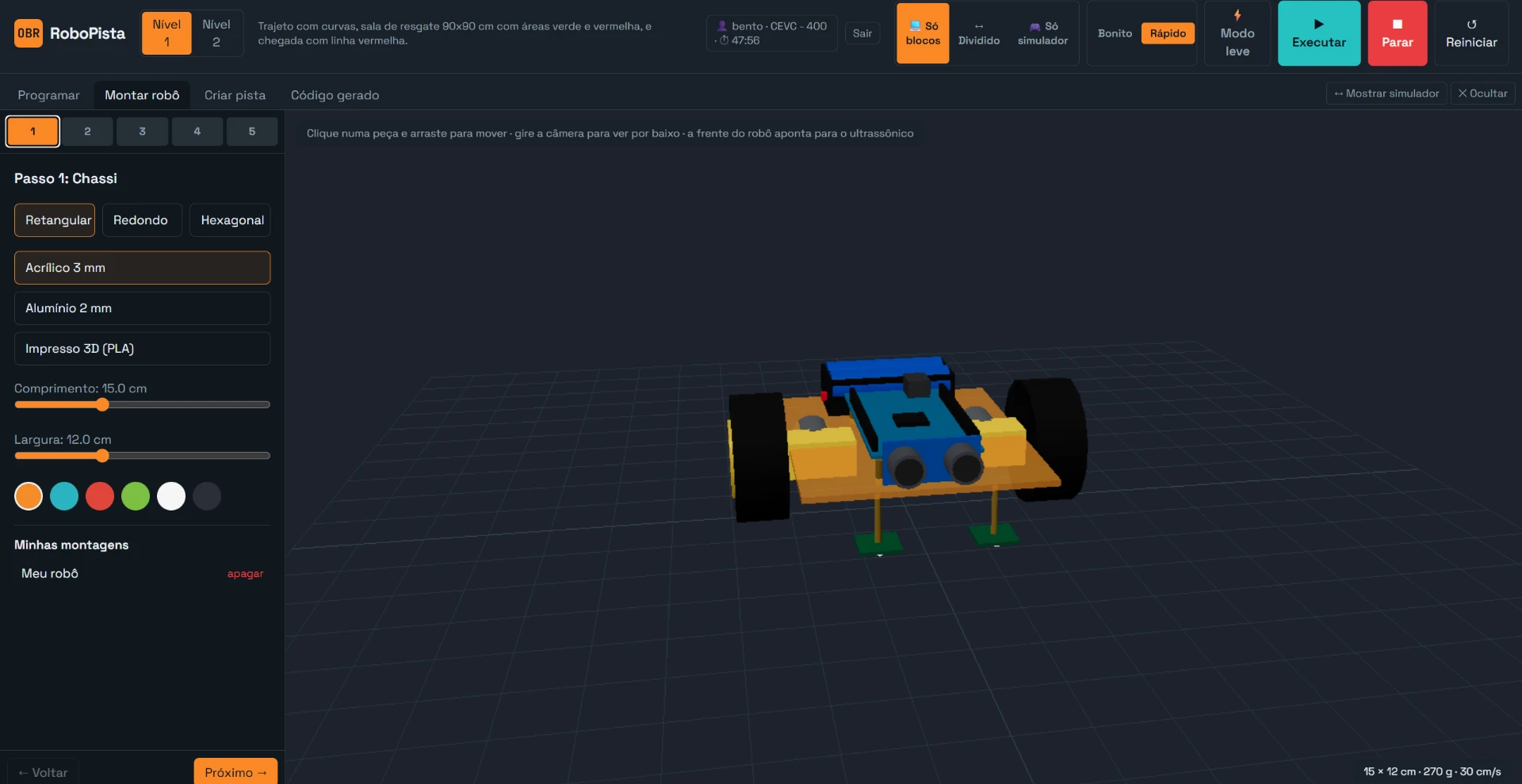Open the Montar robô tab
Image resolution: width=1522 pixels, height=784 pixels.
[142, 95]
